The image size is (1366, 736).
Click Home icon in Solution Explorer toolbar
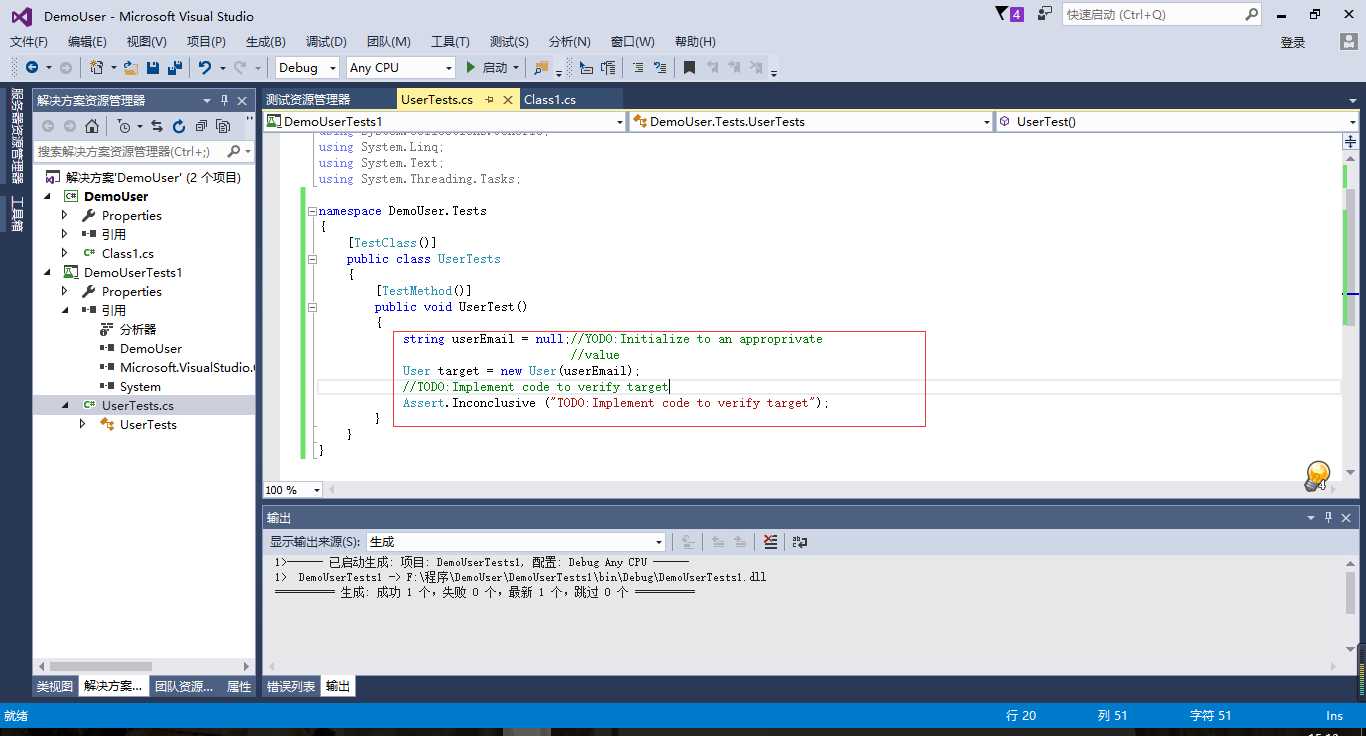(92, 126)
